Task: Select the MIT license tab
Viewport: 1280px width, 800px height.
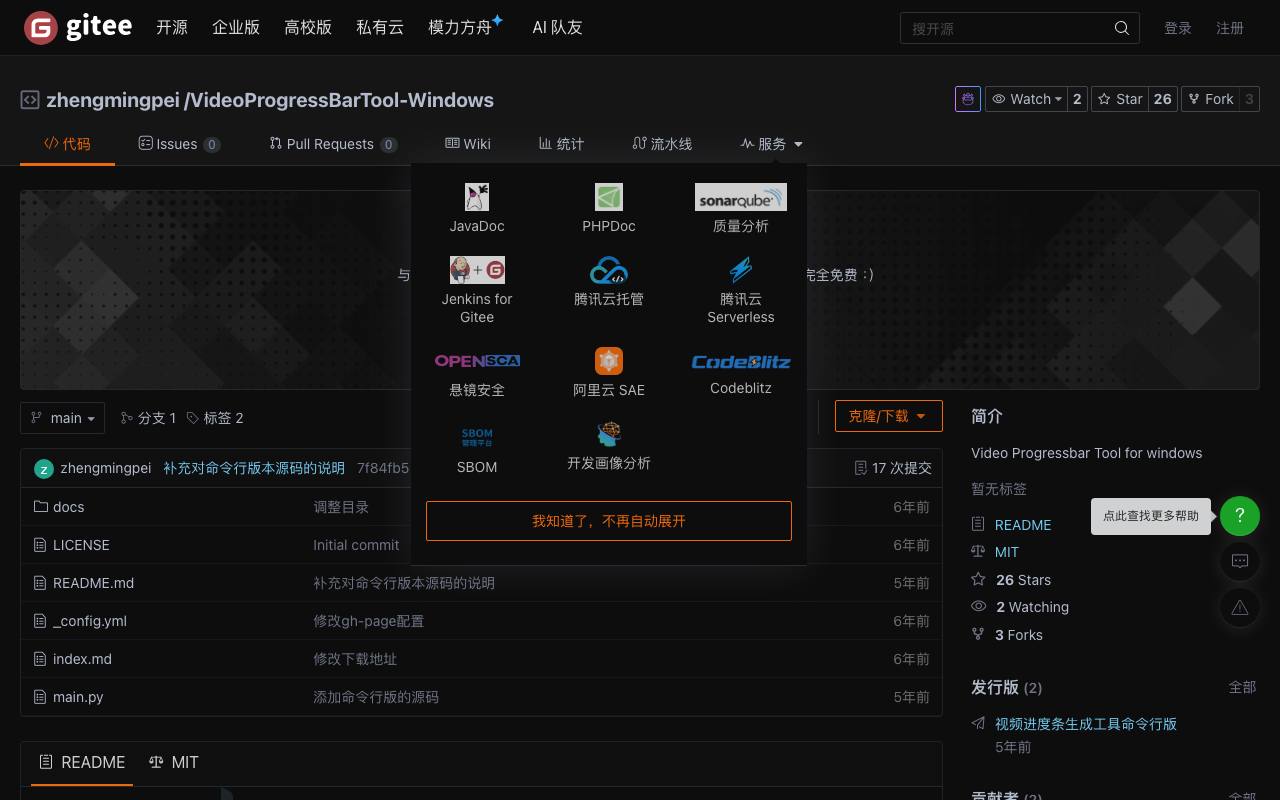Action: [x=174, y=762]
